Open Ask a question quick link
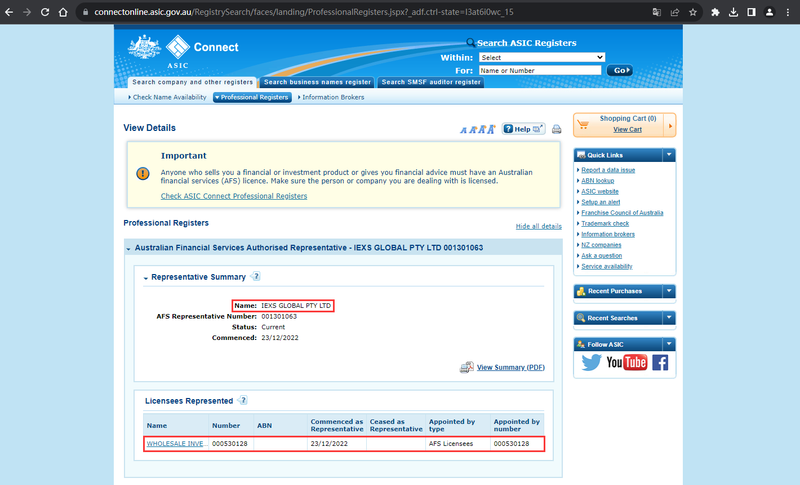The image size is (800, 485). coord(602,256)
